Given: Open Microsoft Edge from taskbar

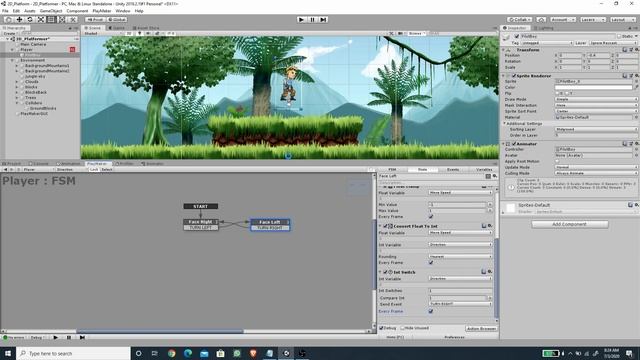Looking at the screenshot, I should click(188, 353).
